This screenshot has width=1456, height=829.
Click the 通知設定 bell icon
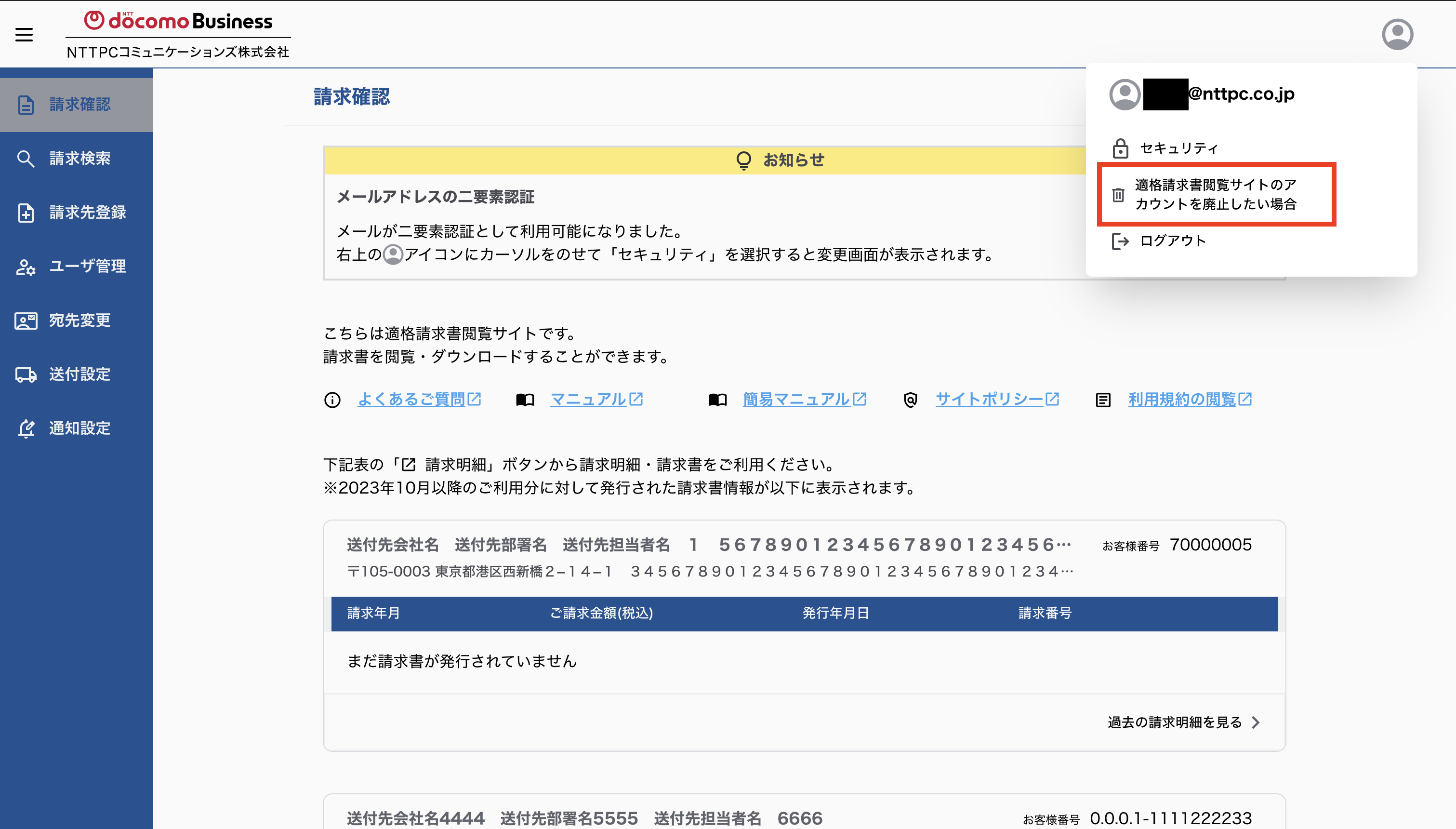click(x=26, y=428)
